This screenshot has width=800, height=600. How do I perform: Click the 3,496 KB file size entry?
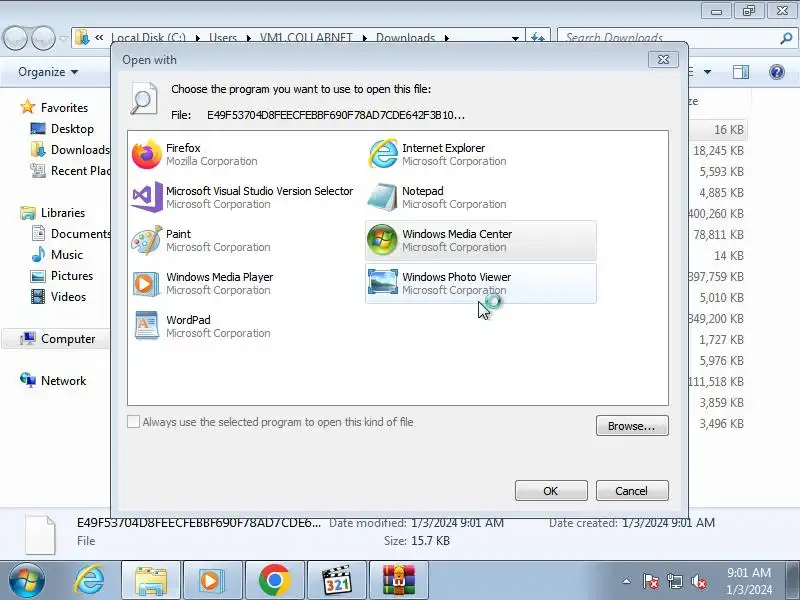(x=721, y=423)
